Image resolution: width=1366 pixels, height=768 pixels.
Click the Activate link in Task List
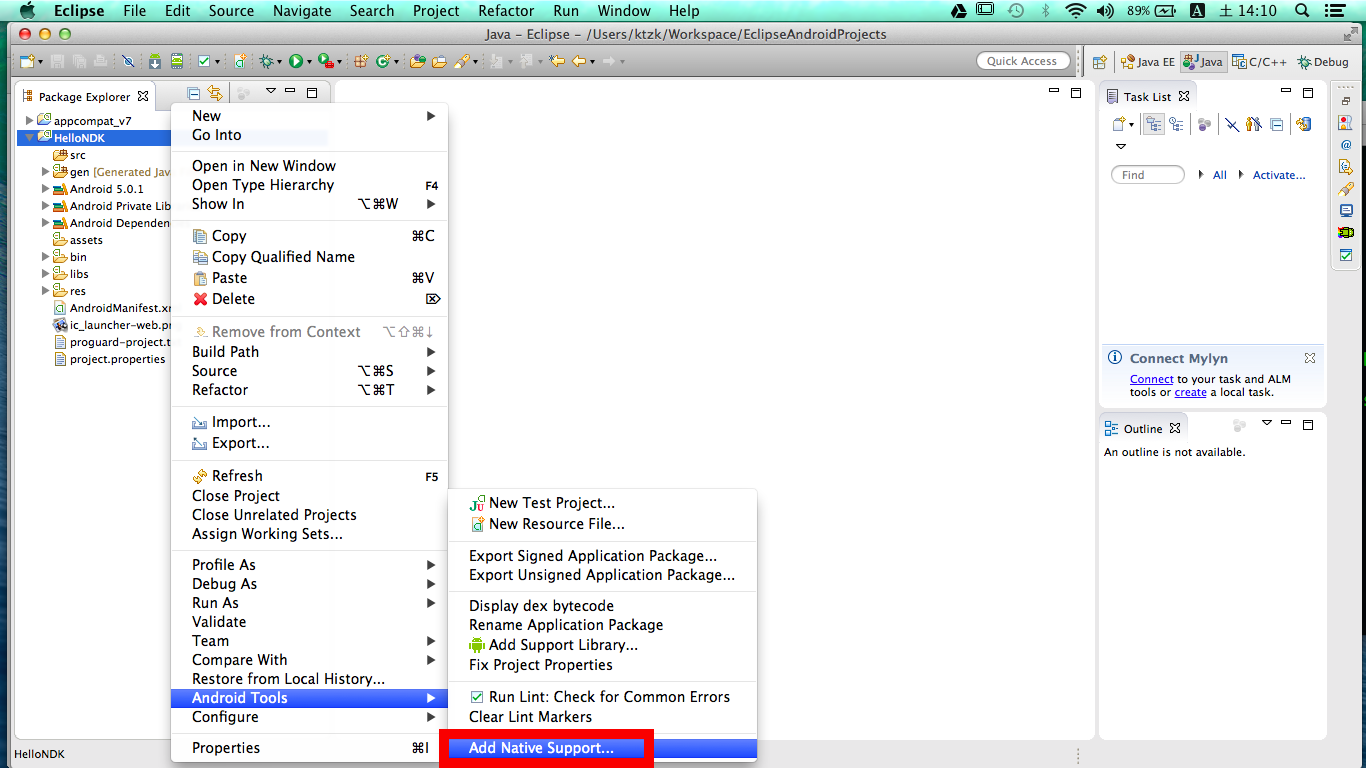point(1278,174)
